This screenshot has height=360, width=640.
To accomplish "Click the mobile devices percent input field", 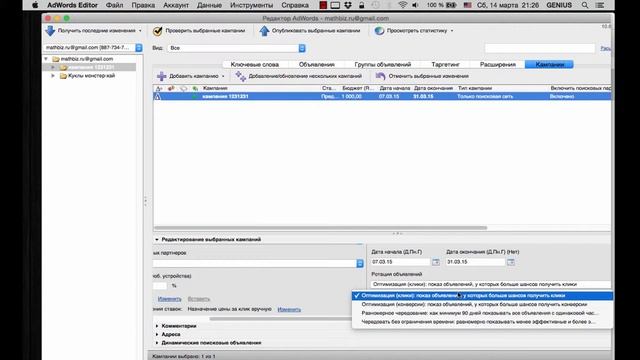I will (160, 286).
